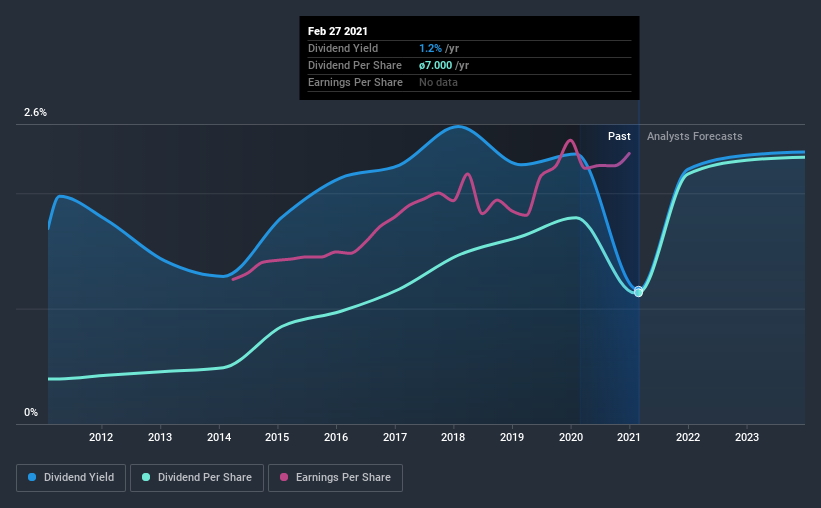Toggle the Dividend Per Share legend button
Image resolution: width=821 pixels, height=508 pixels.
pos(197,478)
